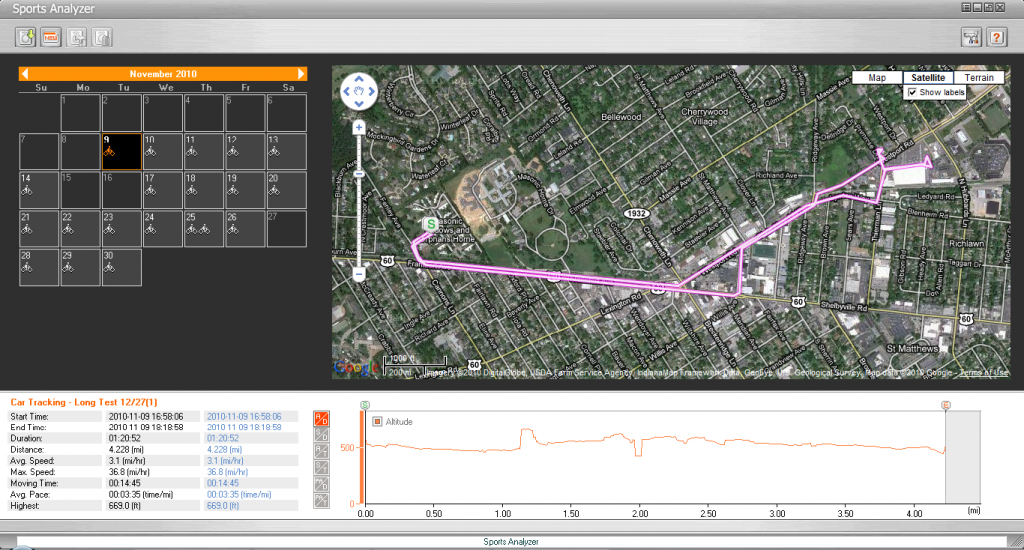The height and width of the screenshot is (550, 1024).
Task: Click the green S start marker on map
Action: (430, 224)
